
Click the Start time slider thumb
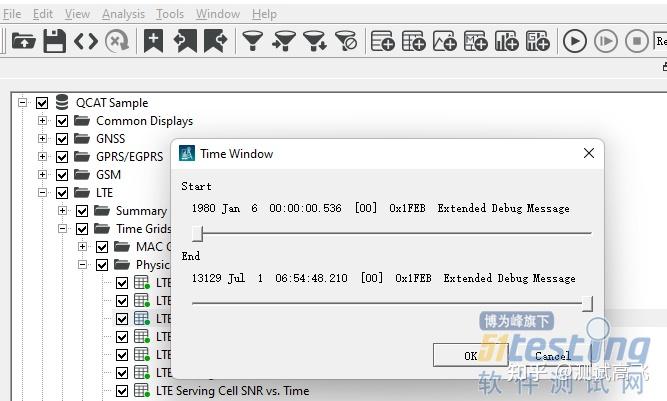point(197,233)
